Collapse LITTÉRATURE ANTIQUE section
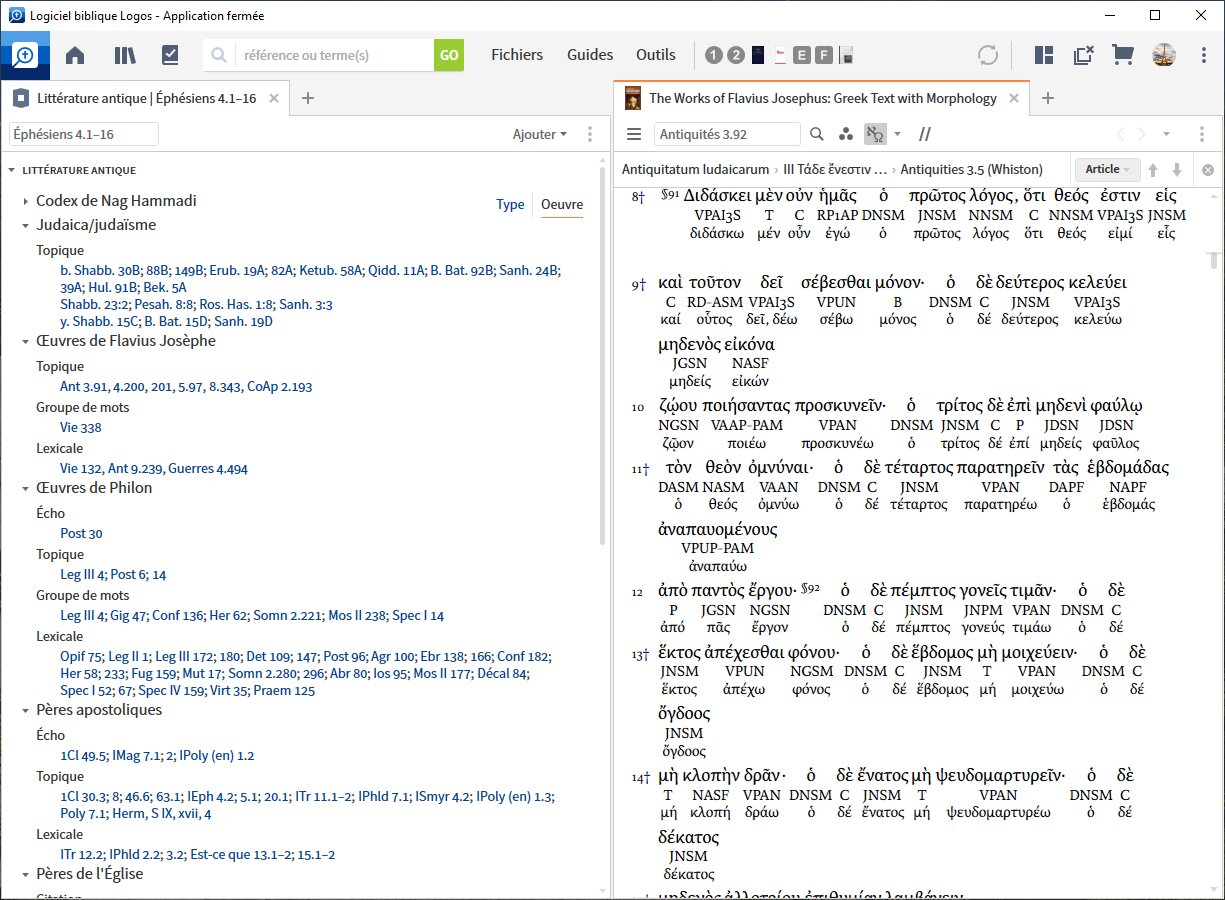The height and width of the screenshot is (900, 1225). pos(11,170)
